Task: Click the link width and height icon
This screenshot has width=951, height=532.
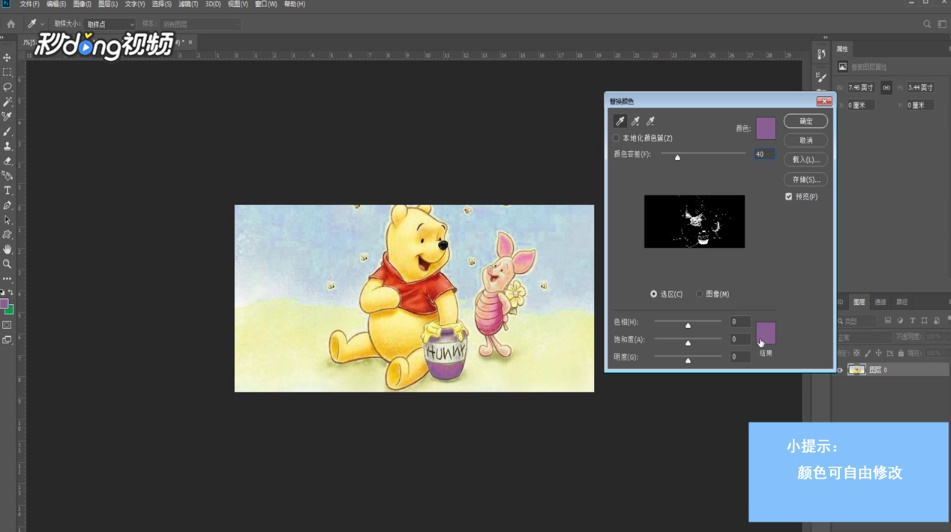Action: 886,88
